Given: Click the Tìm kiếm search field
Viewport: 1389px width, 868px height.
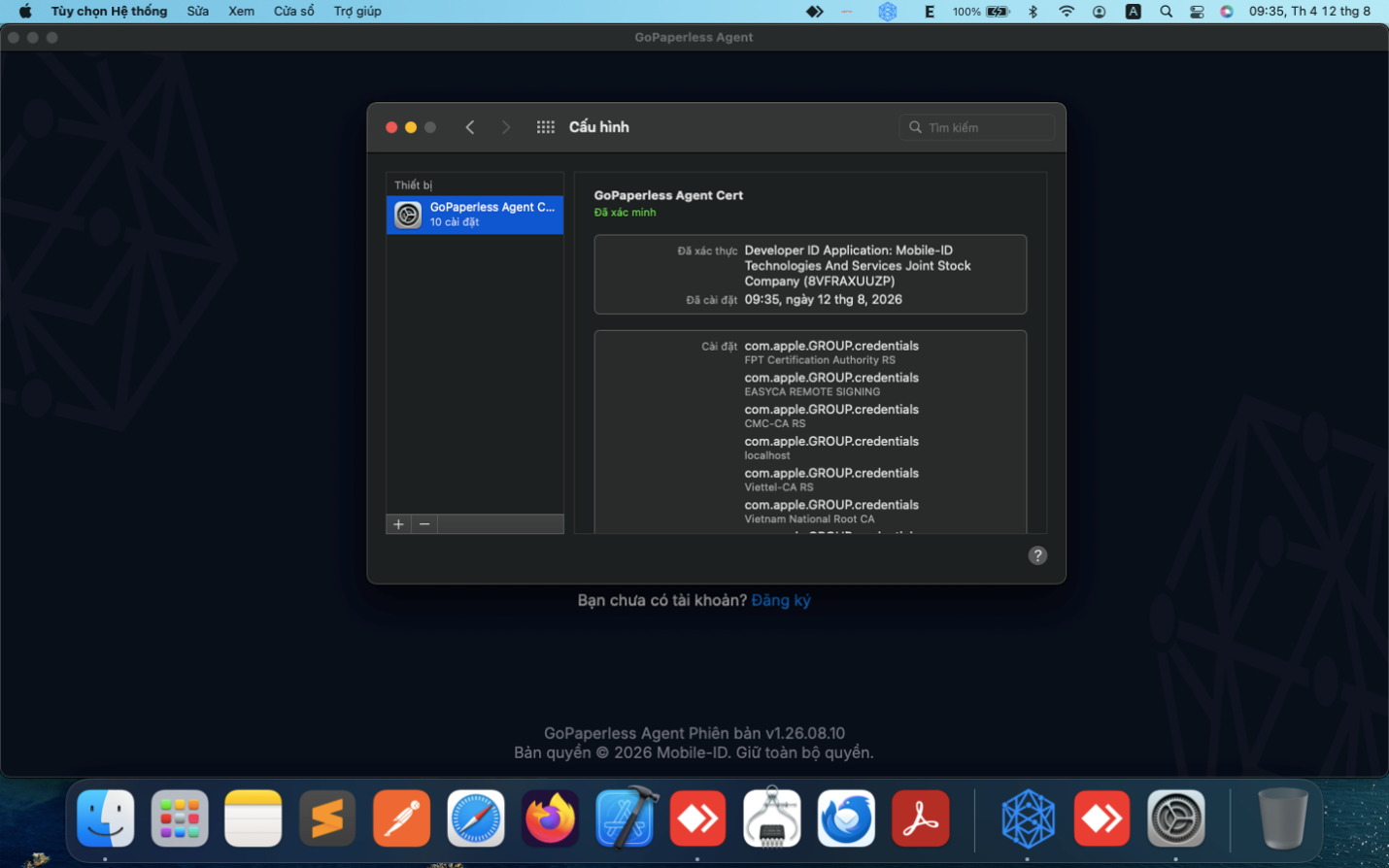Looking at the screenshot, I should click(977, 127).
